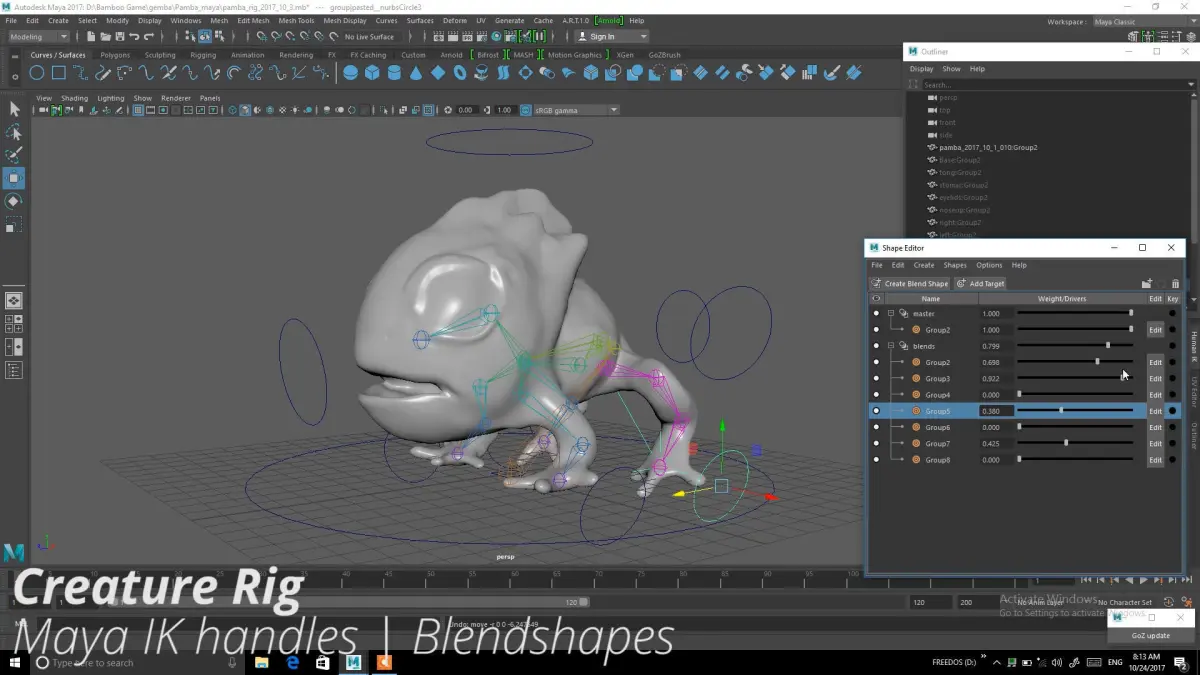
Task: Switch to the Rigging shelf tab
Action: click(x=203, y=55)
